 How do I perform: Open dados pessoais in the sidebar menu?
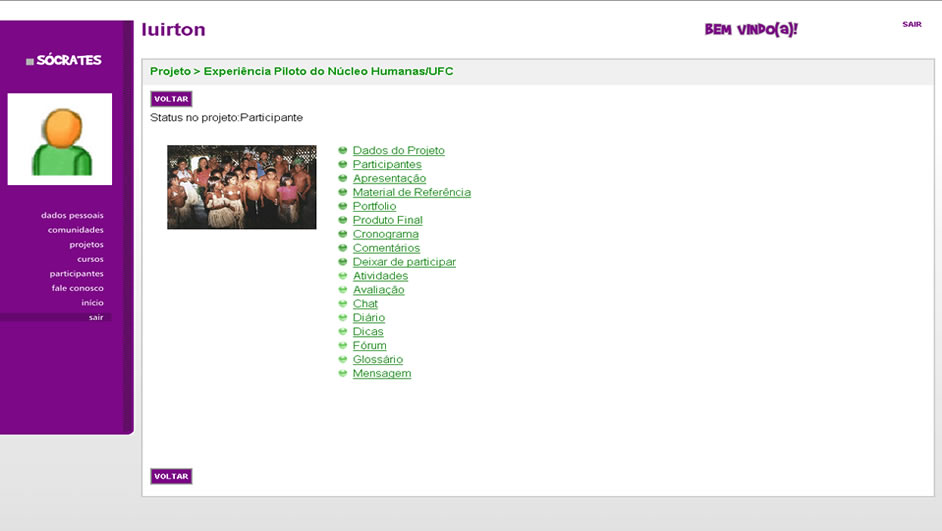(72, 215)
